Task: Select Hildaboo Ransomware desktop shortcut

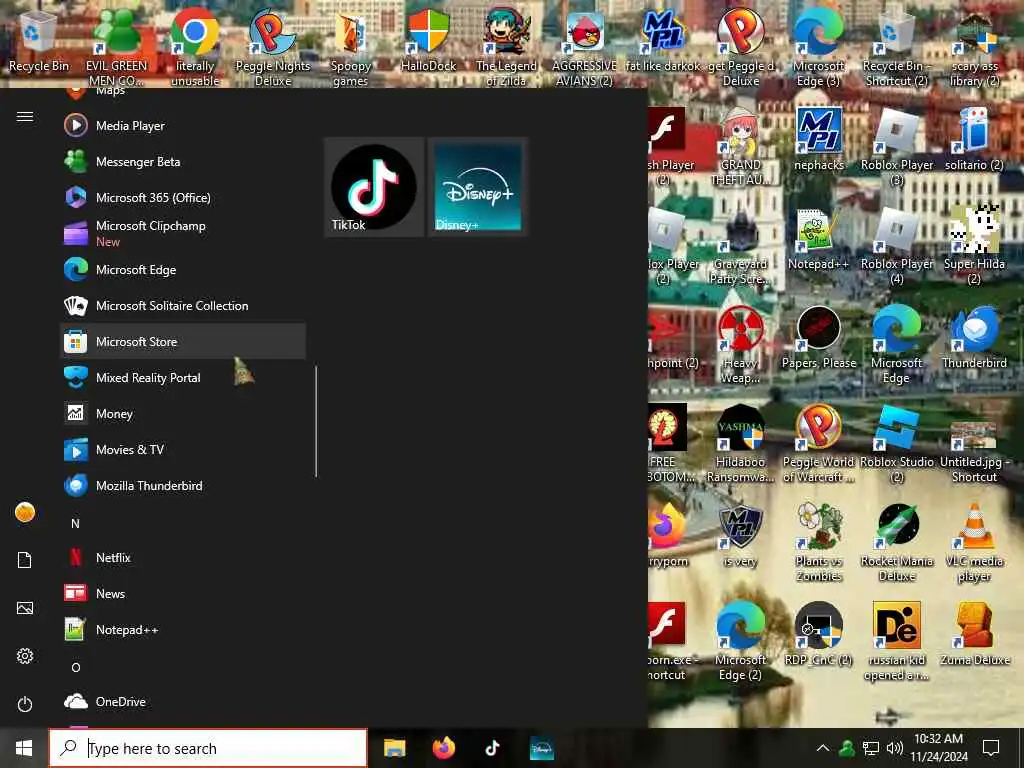Action: click(741, 443)
